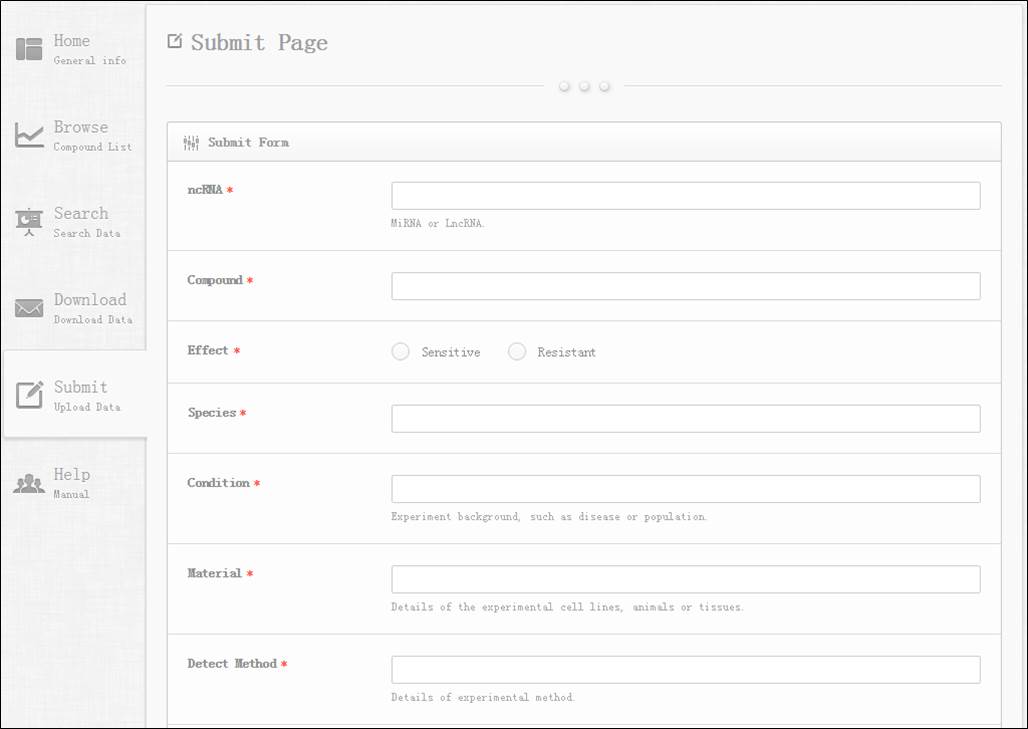The width and height of the screenshot is (1028, 729).
Task: Click the 'Download Data' subtitle text
Action: [x=93, y=320]
